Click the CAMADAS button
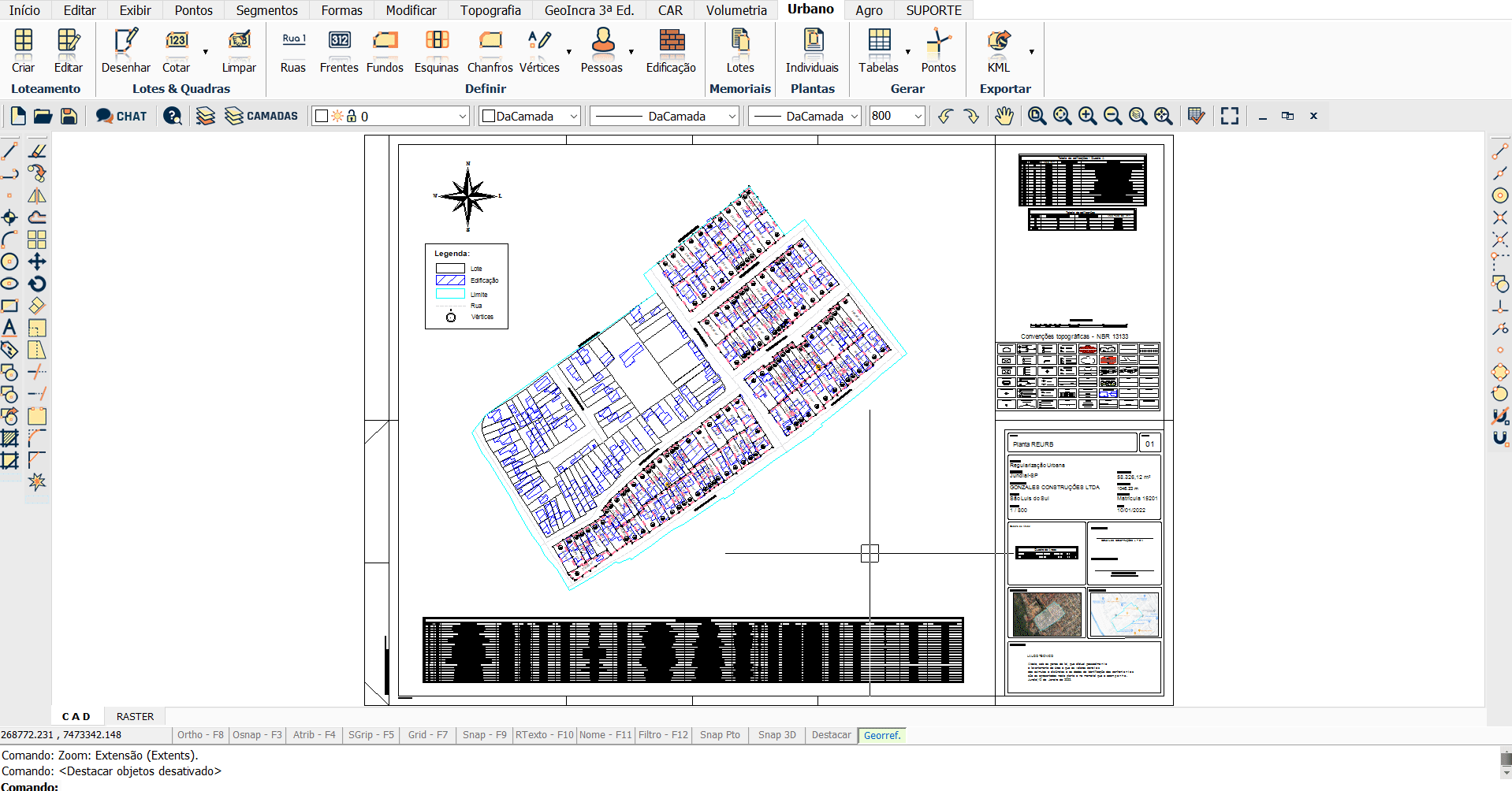The height and width of the screenshot is (791, 1512). pyautogui.click(x=262, y=117)
